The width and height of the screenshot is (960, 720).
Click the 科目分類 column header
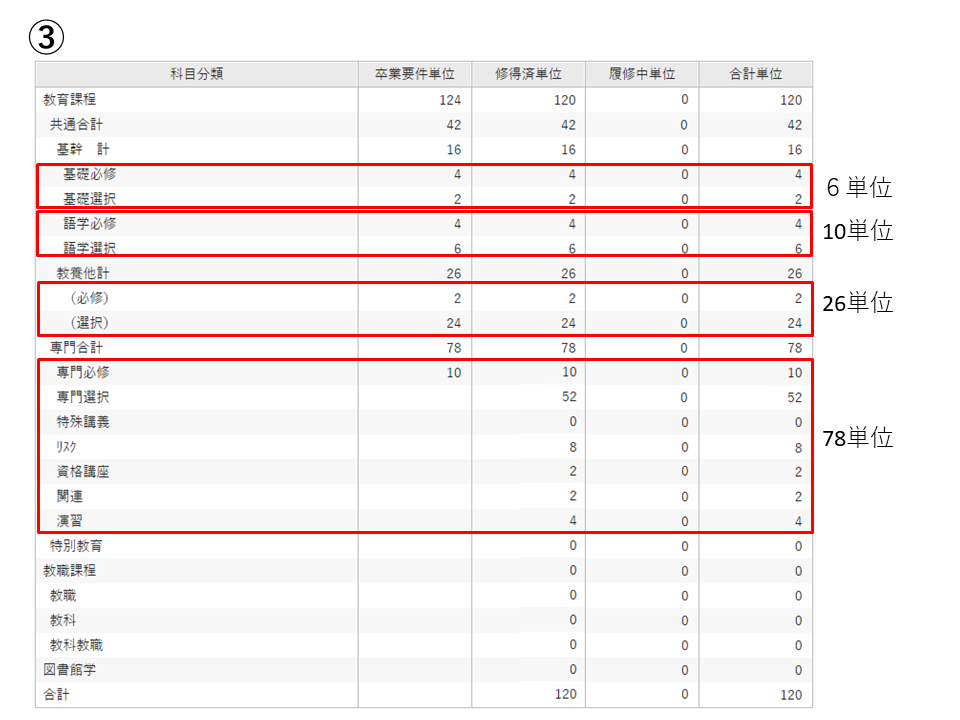[196, 74]
